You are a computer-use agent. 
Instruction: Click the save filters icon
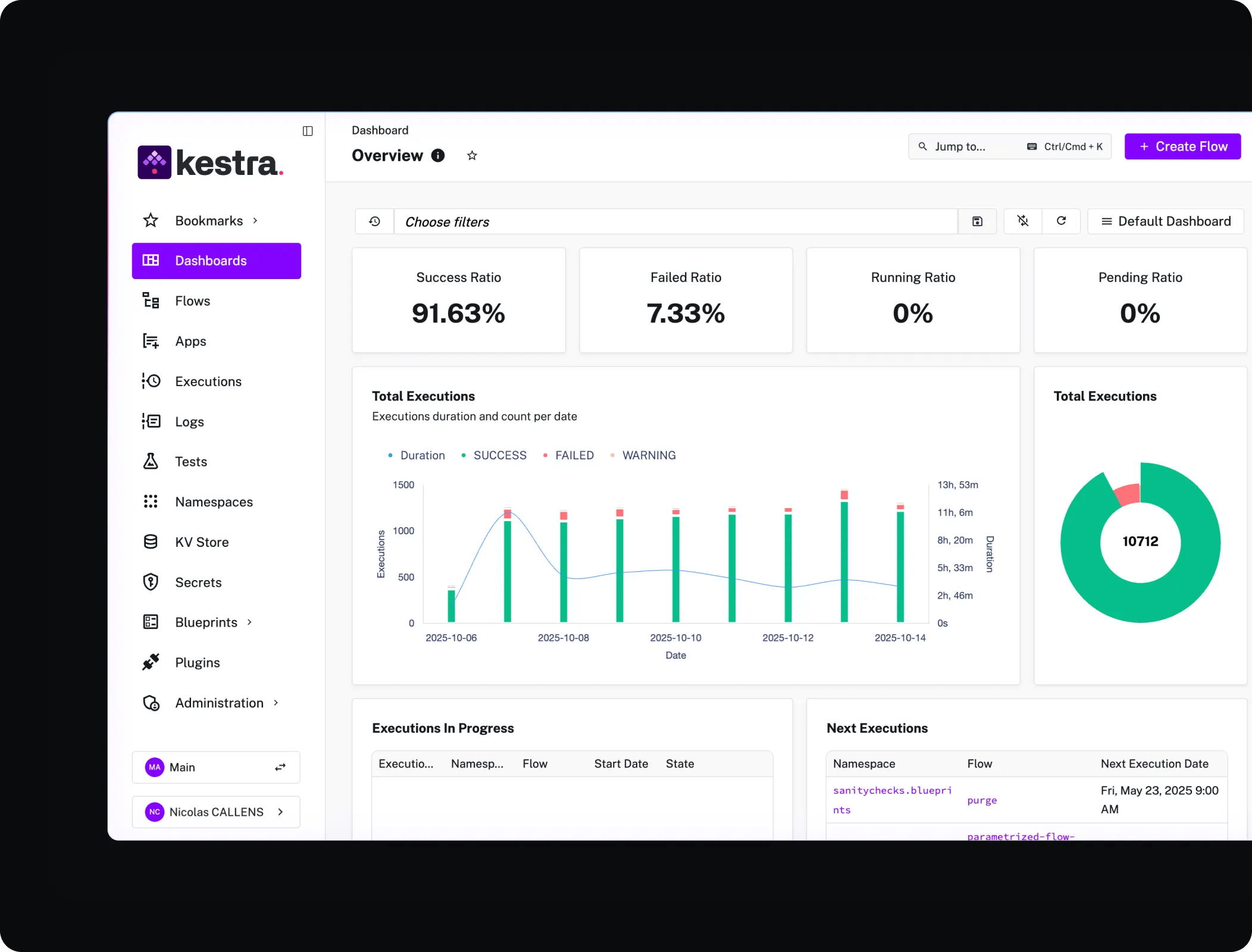pyautogui.click(x=977, y=221)
